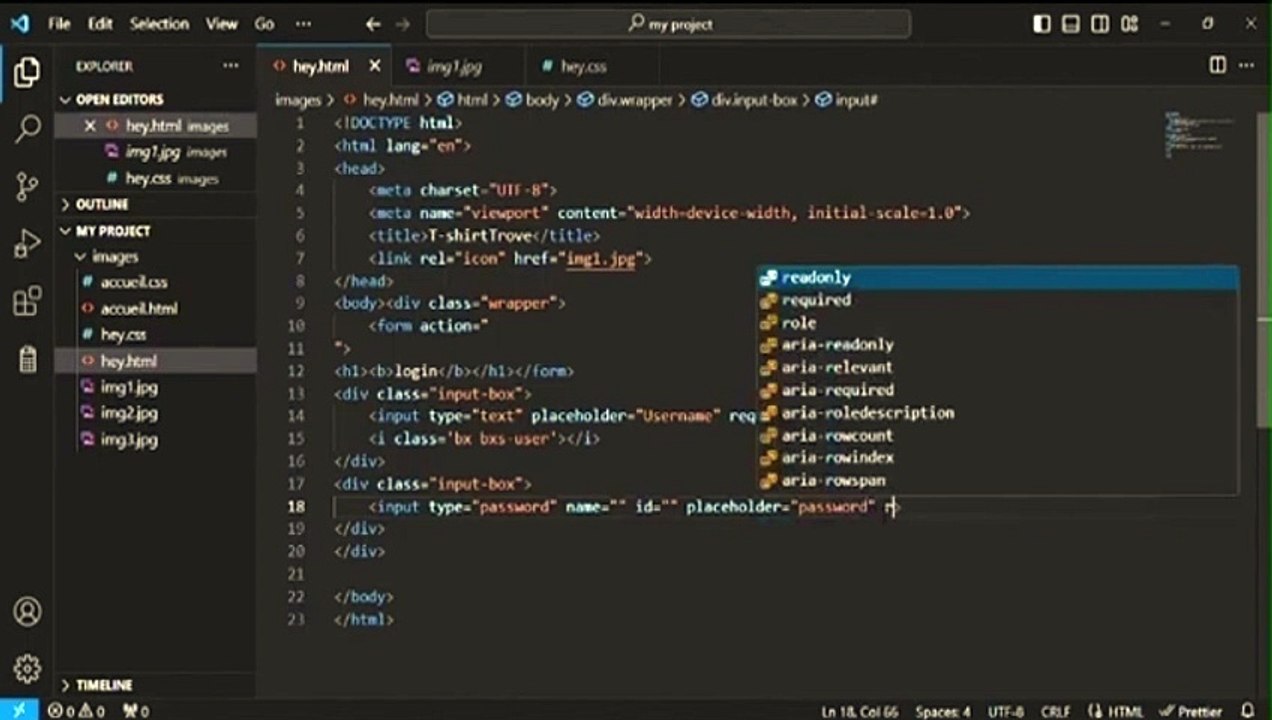The image size is (1272, 720).
Task: Select role autocomplete suggestion
Action: click(x=997, y=322)
